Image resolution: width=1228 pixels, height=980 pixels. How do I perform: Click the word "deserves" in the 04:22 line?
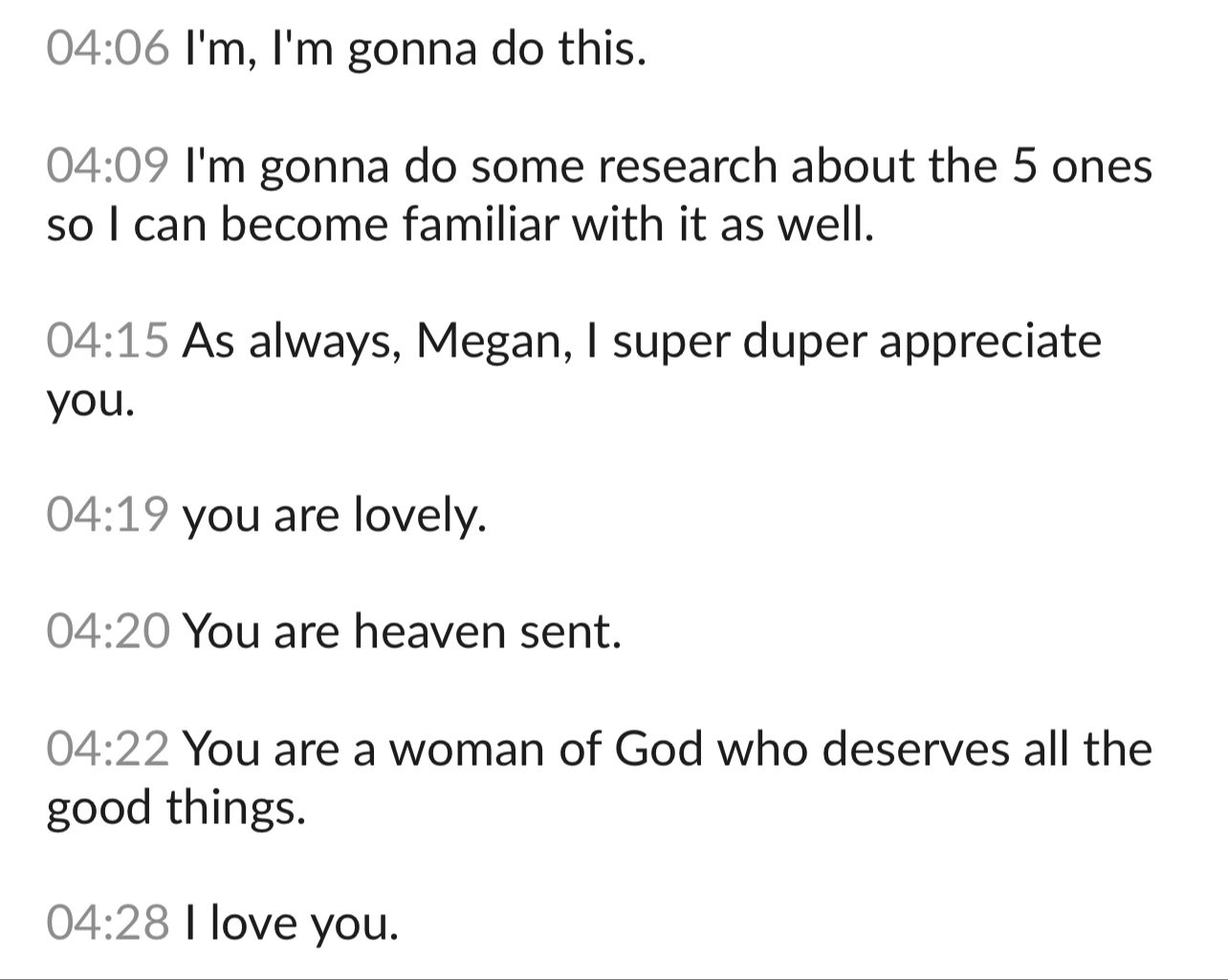tap(915, 749)
